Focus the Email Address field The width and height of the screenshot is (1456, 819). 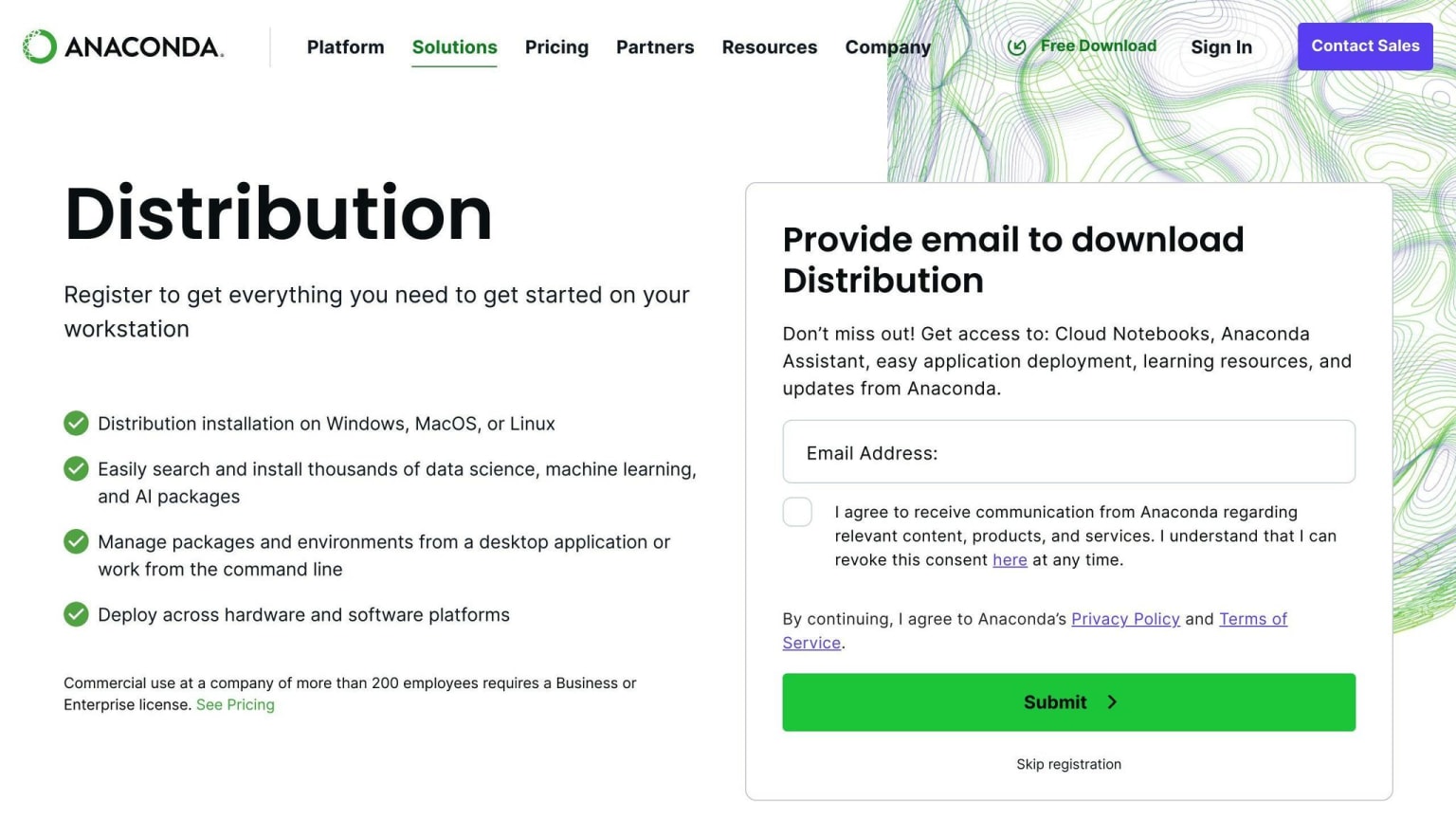click(1068, 452)
